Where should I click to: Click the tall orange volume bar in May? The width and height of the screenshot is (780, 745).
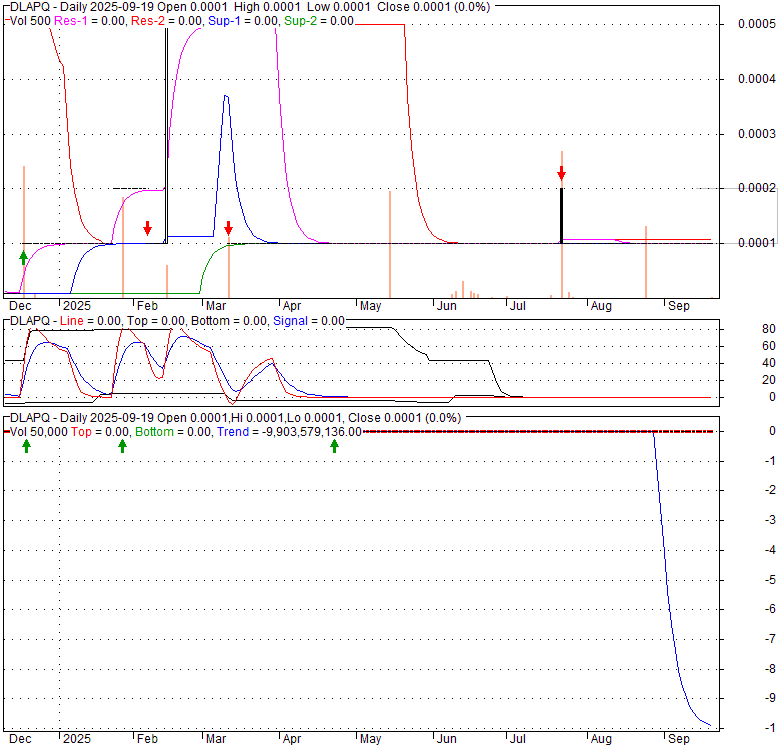(390, 243)
